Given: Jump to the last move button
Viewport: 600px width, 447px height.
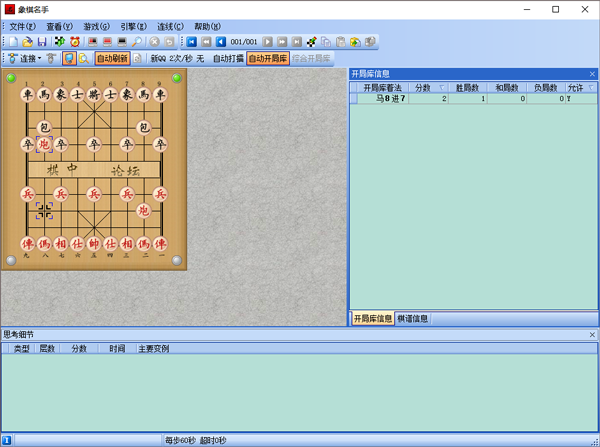Looking at the screenshot, I should tap(297, 42).
